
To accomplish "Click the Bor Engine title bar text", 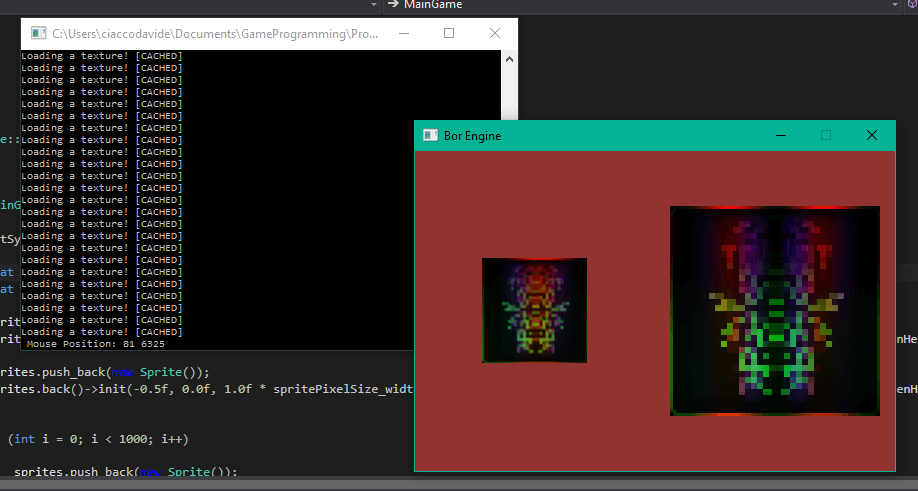I will (x=473, y=135).
